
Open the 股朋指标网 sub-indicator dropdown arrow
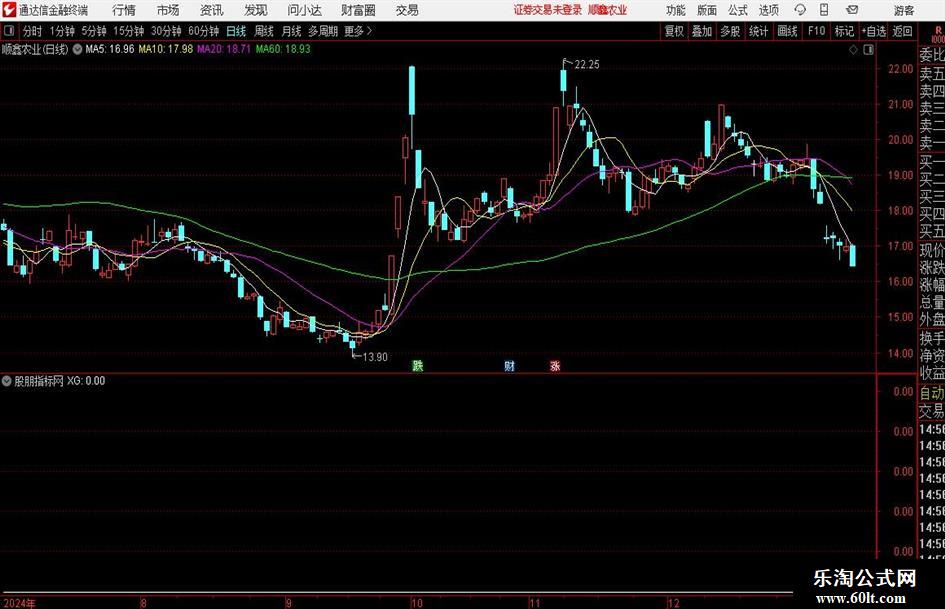7,381
